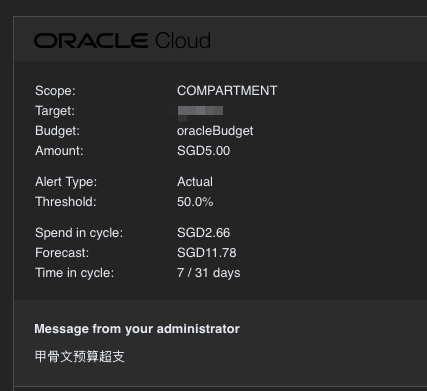Select the 'Target:' label

(x=55, y=111)
